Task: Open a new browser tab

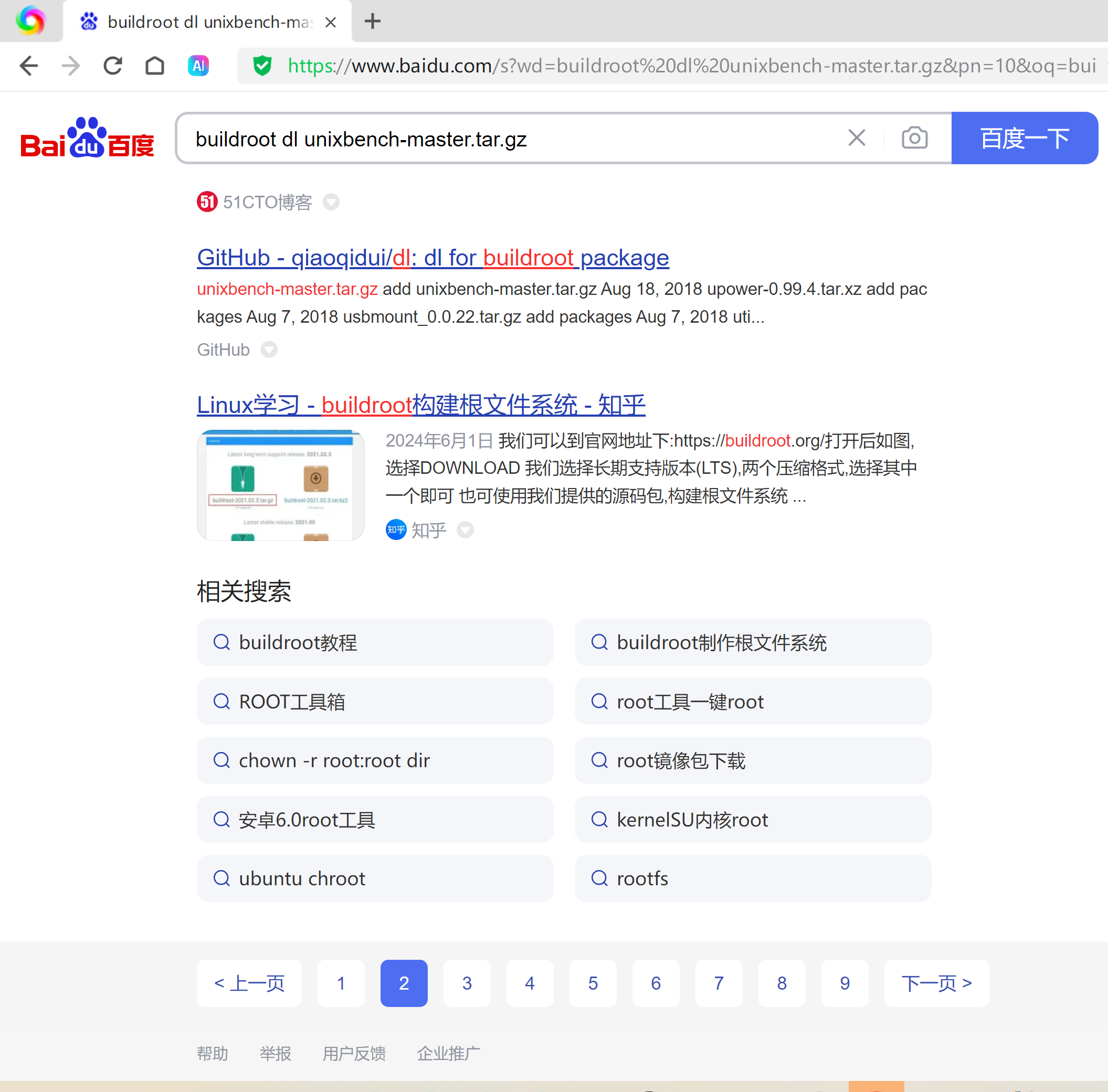Action: pyautogui.click(x=373, y=22)
